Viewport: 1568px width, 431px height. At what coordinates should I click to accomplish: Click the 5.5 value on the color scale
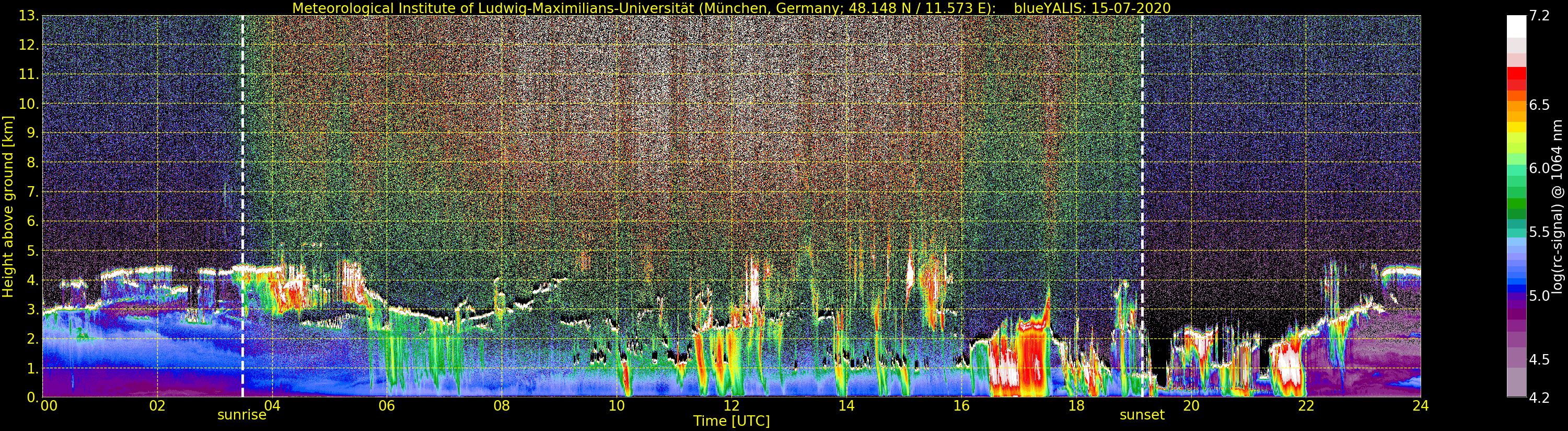(1539, 232)
